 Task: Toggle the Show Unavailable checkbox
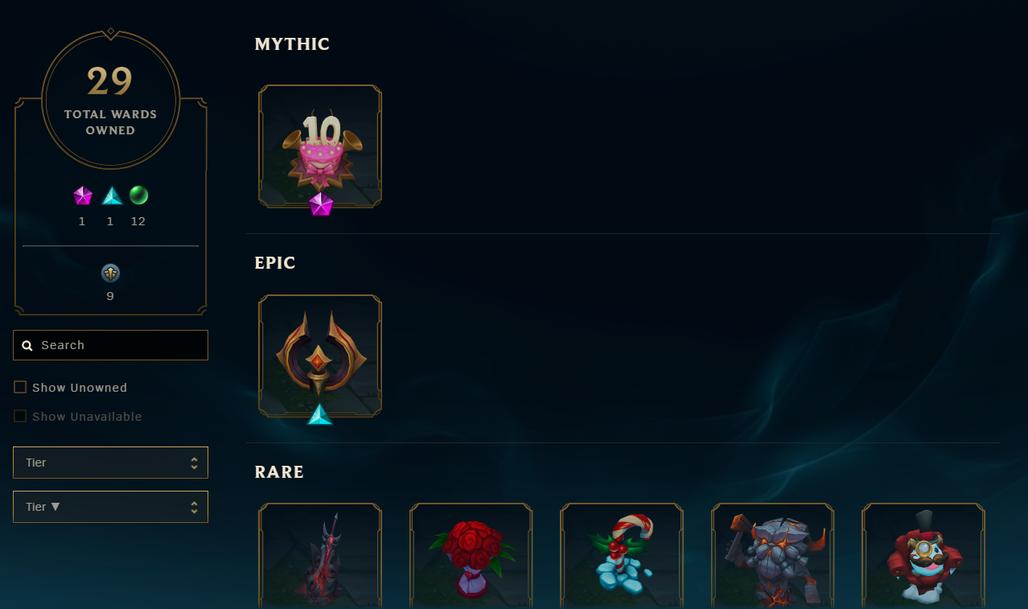(x=20, y=416)
